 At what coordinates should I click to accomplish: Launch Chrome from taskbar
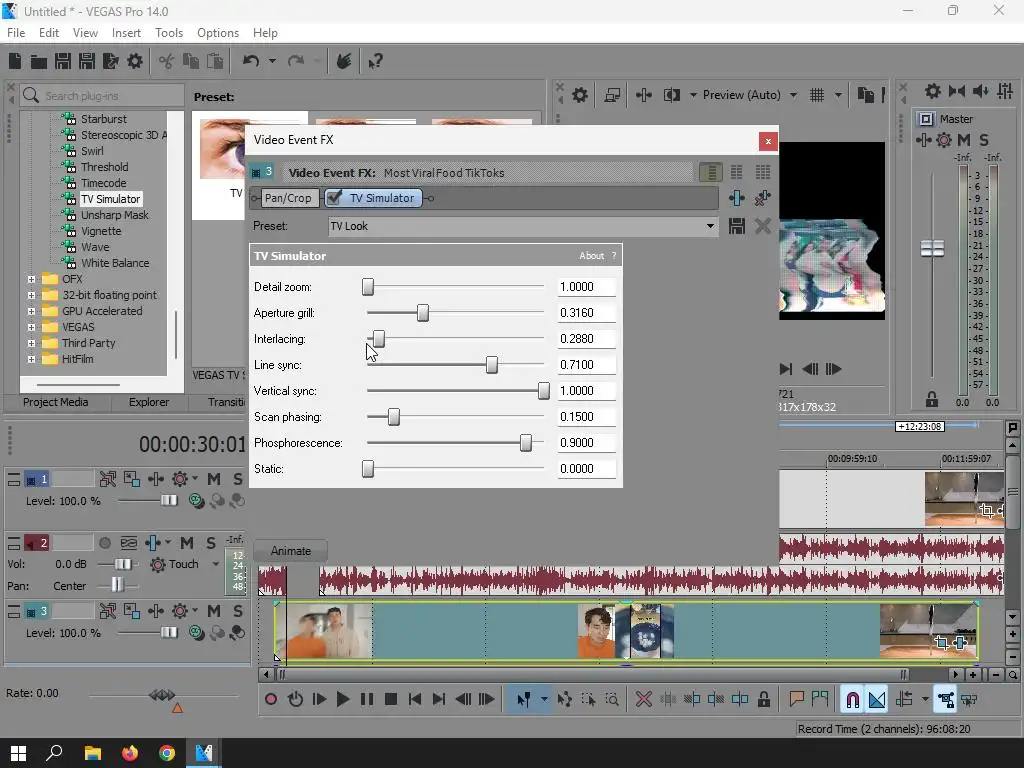click(x=167, y=753)
